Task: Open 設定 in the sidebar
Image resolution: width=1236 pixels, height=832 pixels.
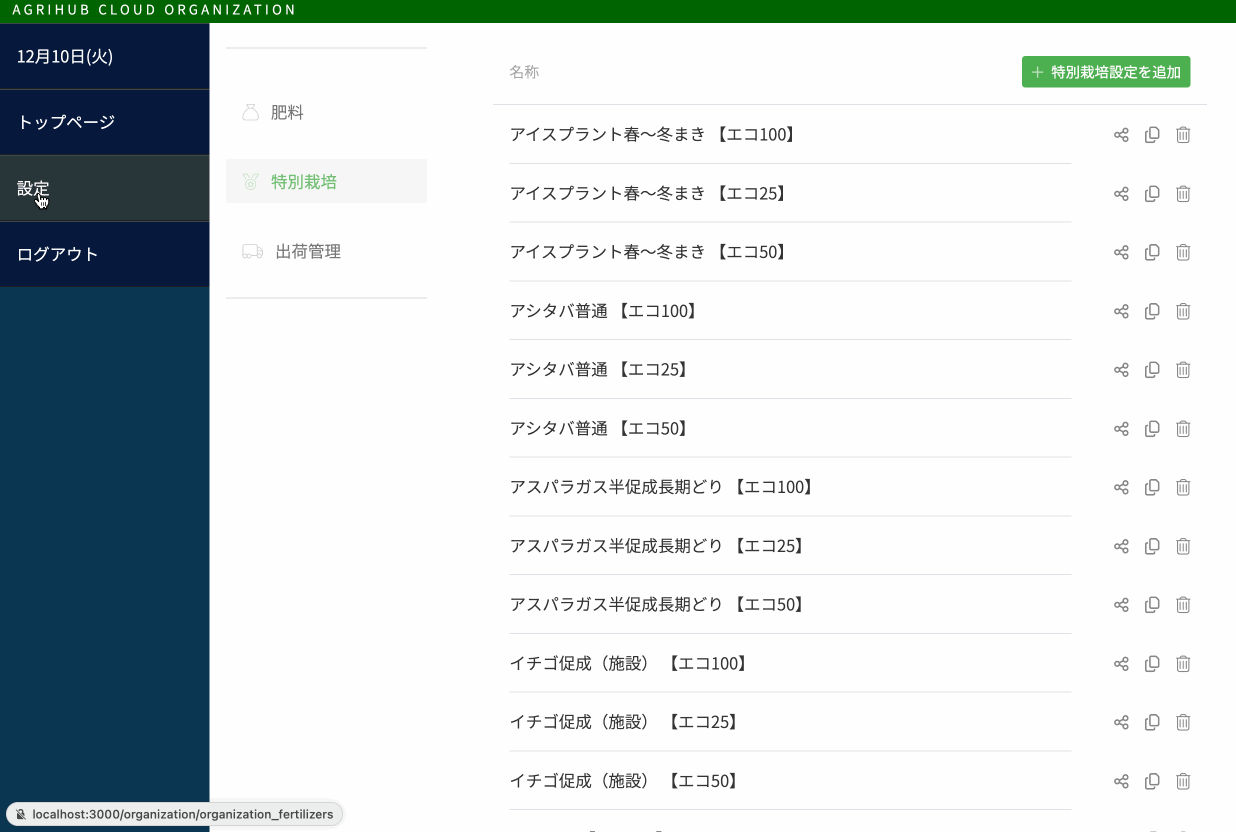Action: point(104,188)
